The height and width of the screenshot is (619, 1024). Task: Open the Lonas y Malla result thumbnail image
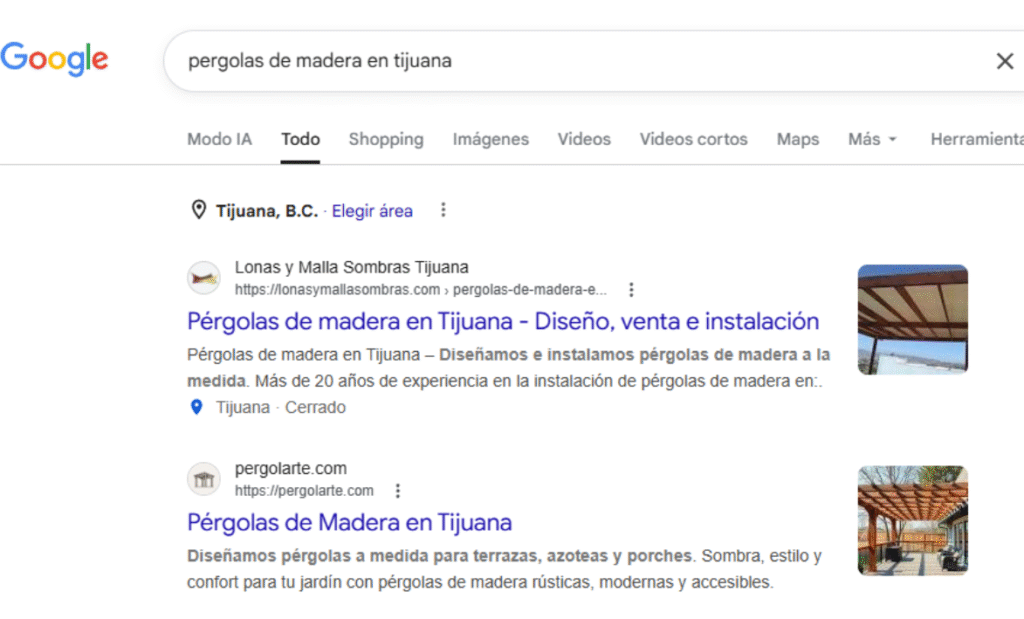(x=912, y=319)
